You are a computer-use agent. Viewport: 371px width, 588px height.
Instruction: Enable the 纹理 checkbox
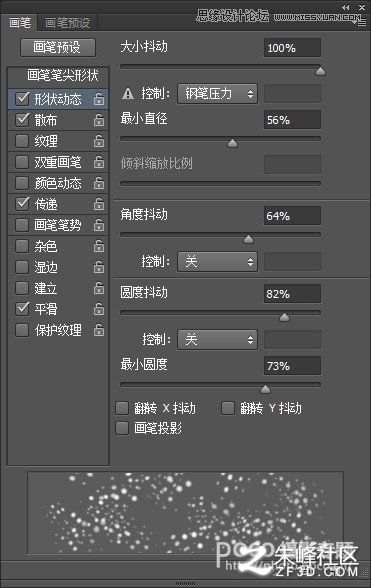pyautogui.click(x=22, y=141)
